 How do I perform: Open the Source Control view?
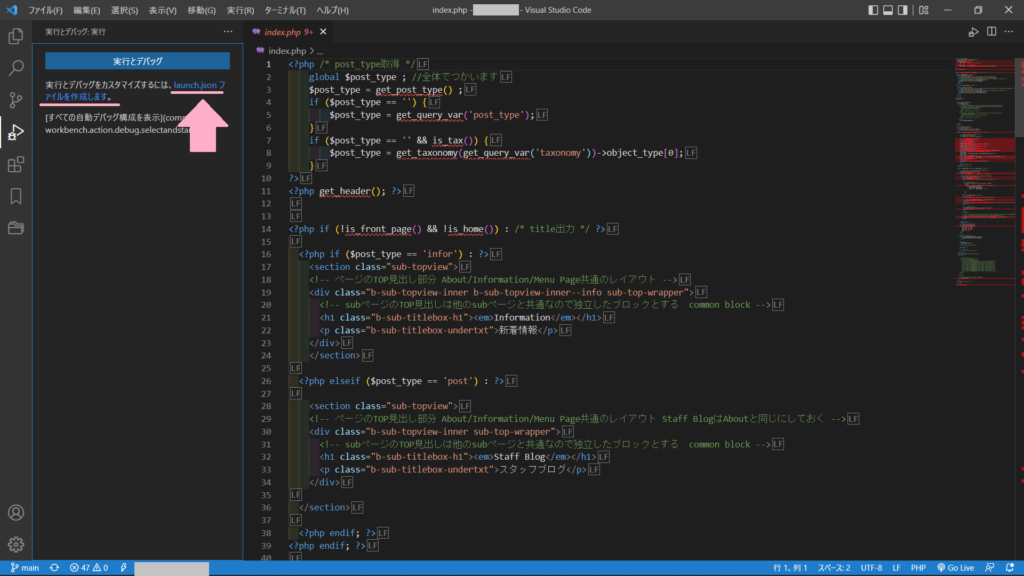tap(15, 100)
